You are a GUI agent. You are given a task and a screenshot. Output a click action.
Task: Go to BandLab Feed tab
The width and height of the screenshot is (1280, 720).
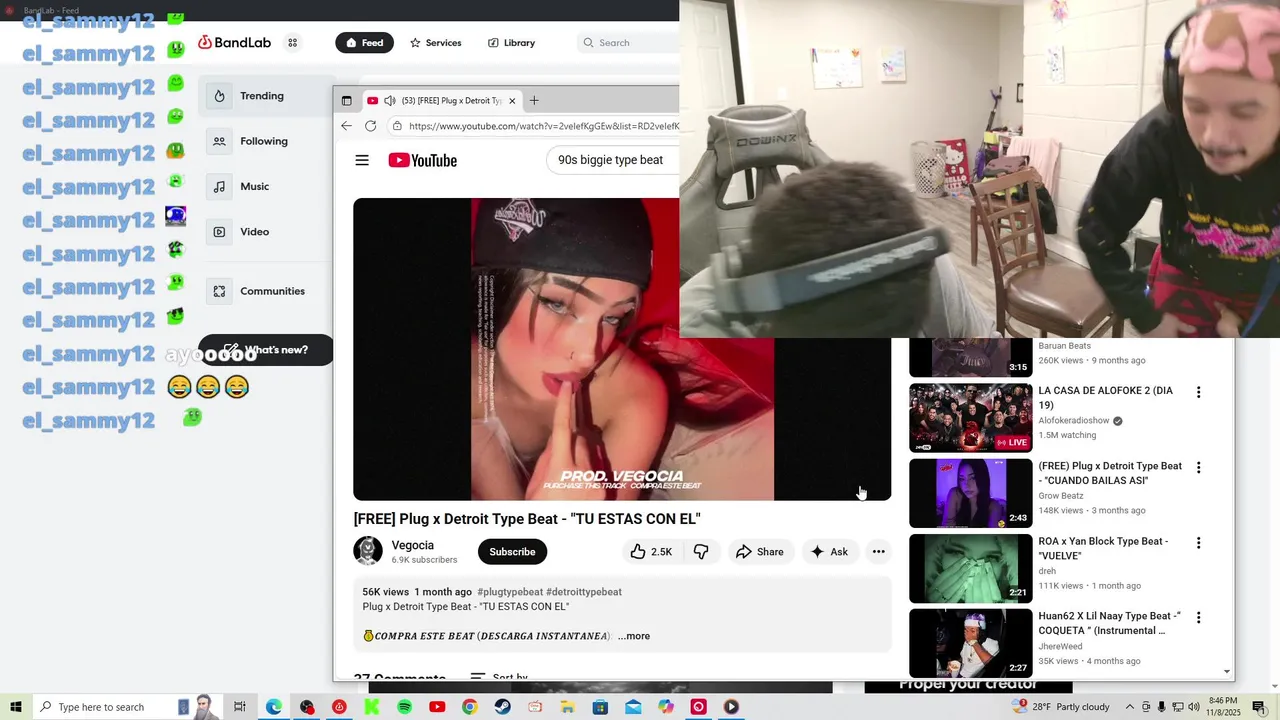coord(364,43)
